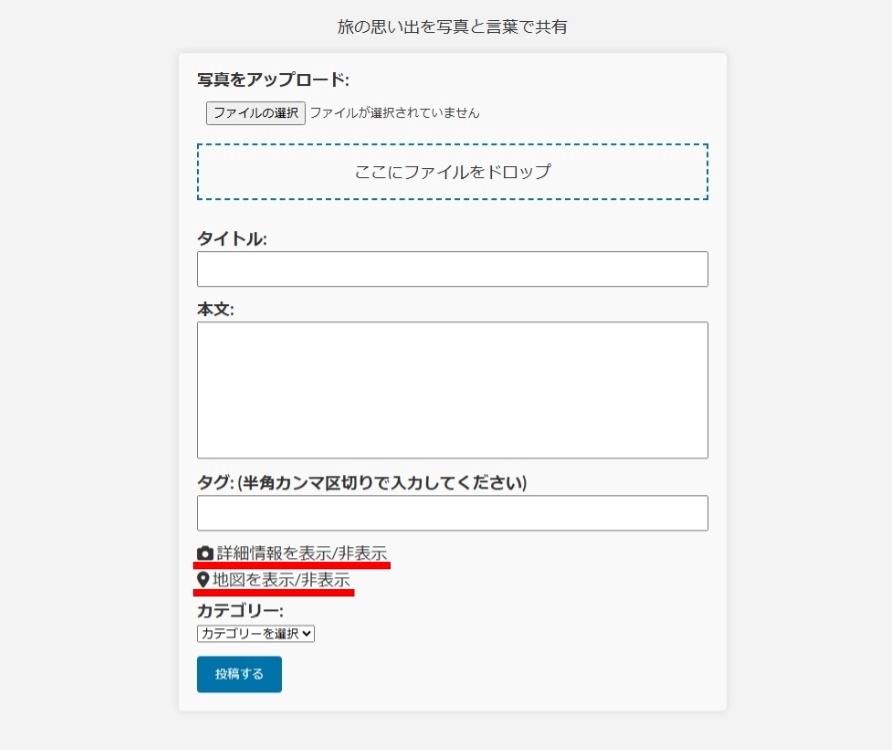
Task: Click the ファイルが選択されていません status text
Action: point(394,113)
